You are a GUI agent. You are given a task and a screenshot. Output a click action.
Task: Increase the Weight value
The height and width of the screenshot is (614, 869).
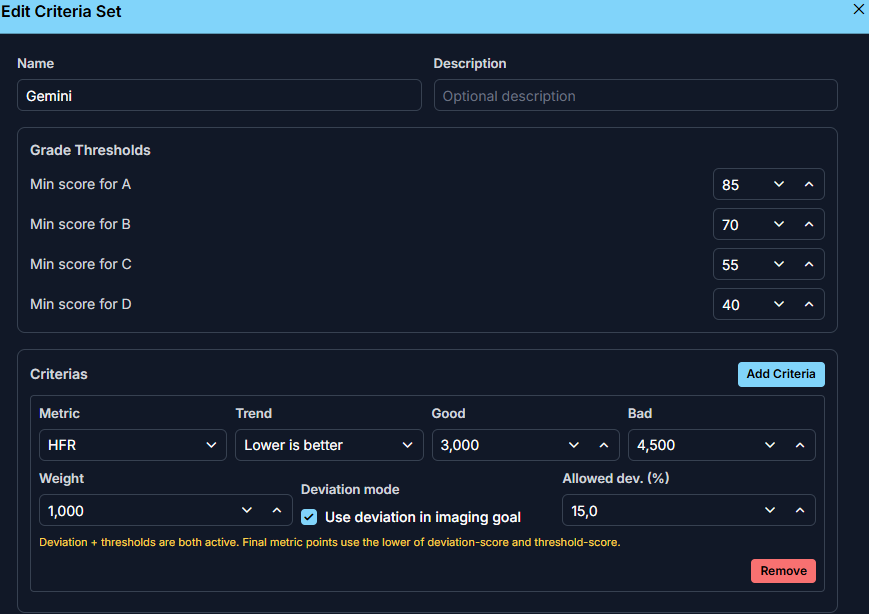tap(277, 511)
